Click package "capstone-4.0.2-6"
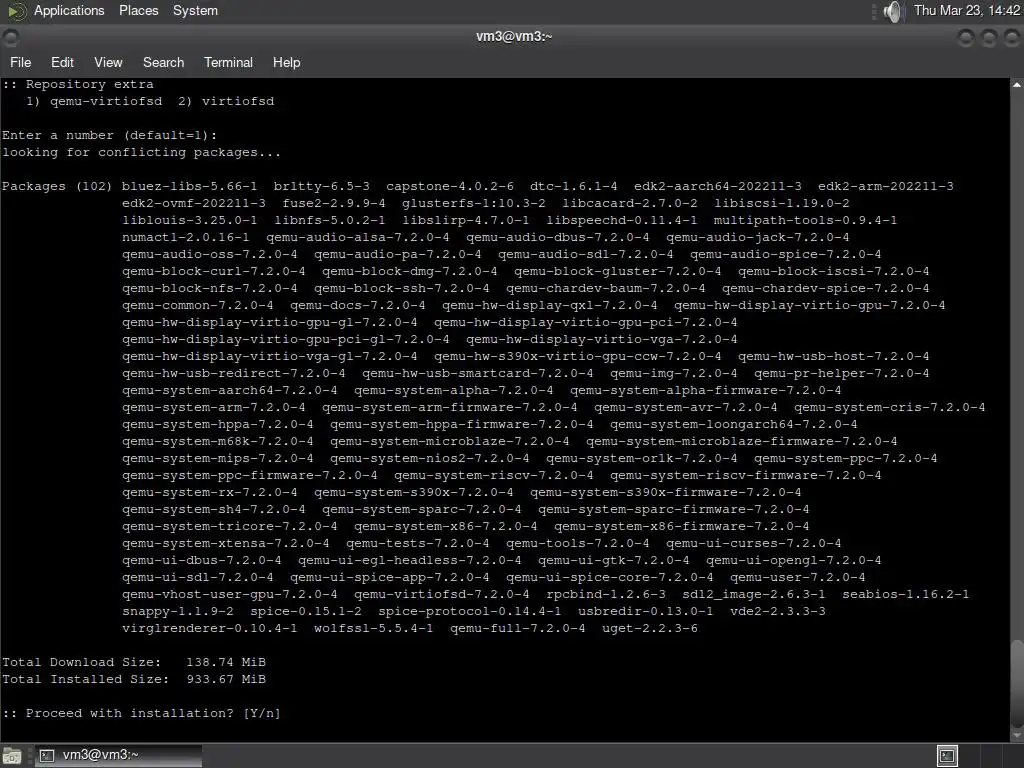This screenshot has width=1024, height=768. (449, 186)
